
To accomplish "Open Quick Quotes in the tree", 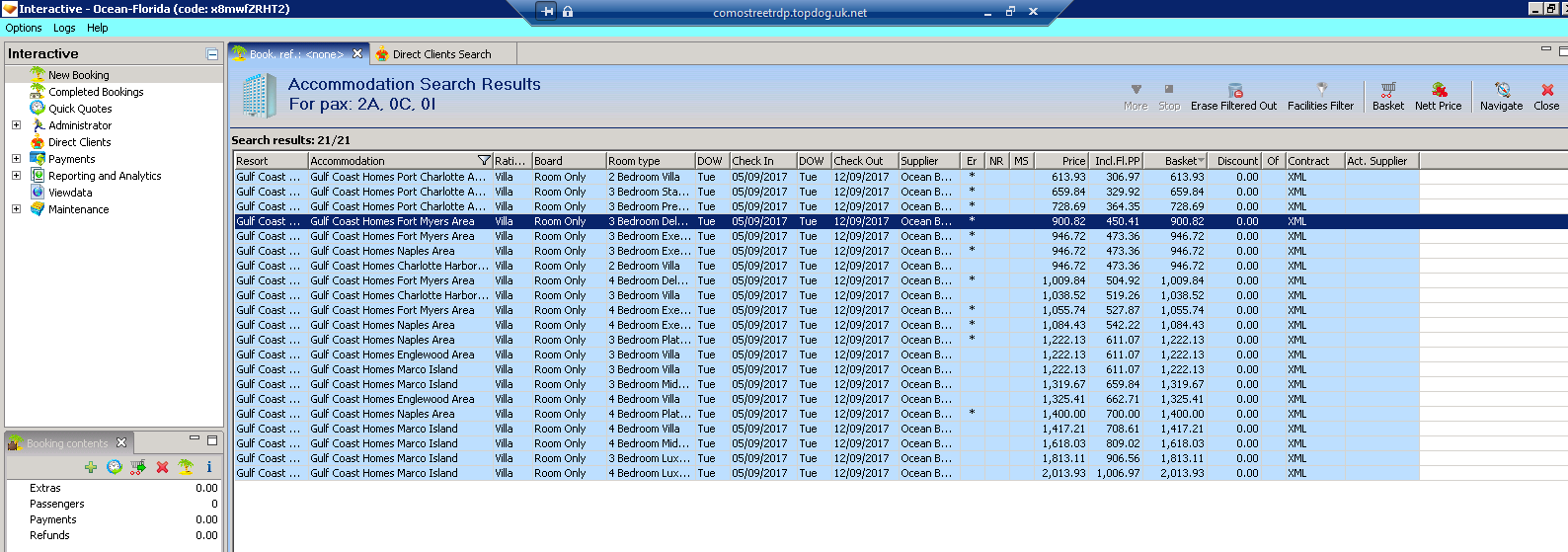I will pyautogui.click(x=80, y=109).
